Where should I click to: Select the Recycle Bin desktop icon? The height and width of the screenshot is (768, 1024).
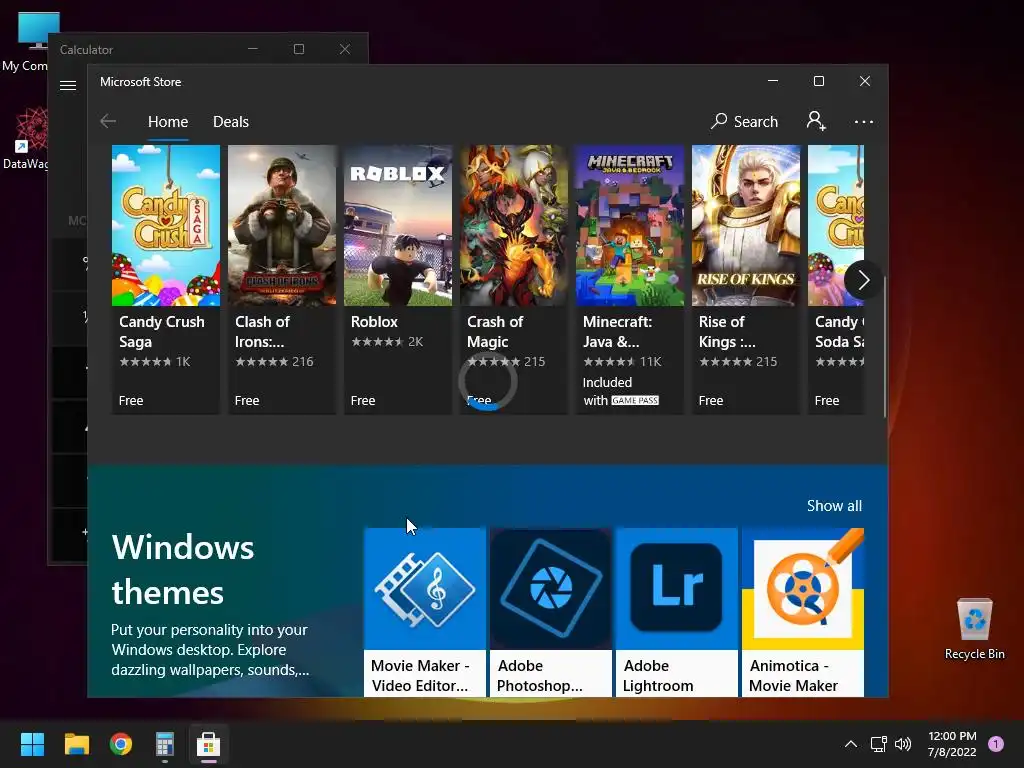point(974,628)
